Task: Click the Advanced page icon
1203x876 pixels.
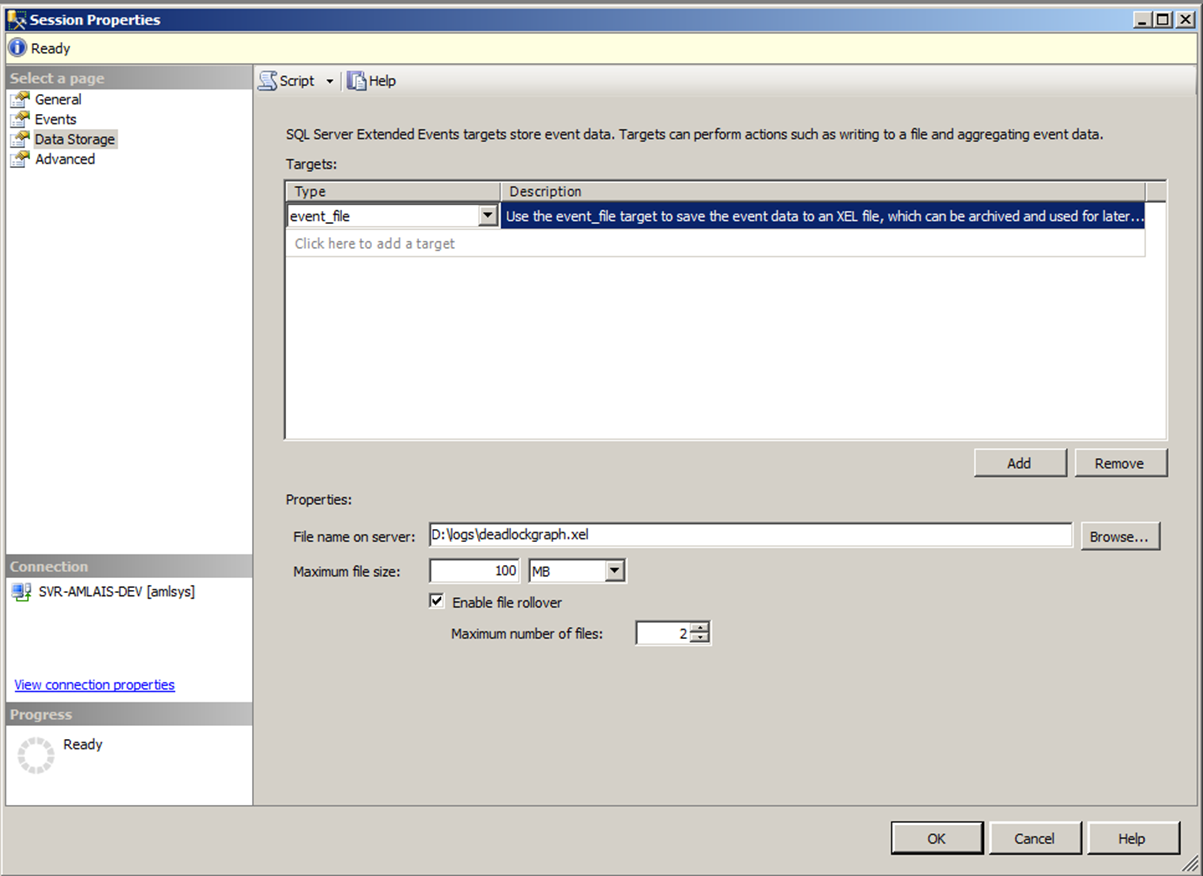Action: click(x=20, y=159)
